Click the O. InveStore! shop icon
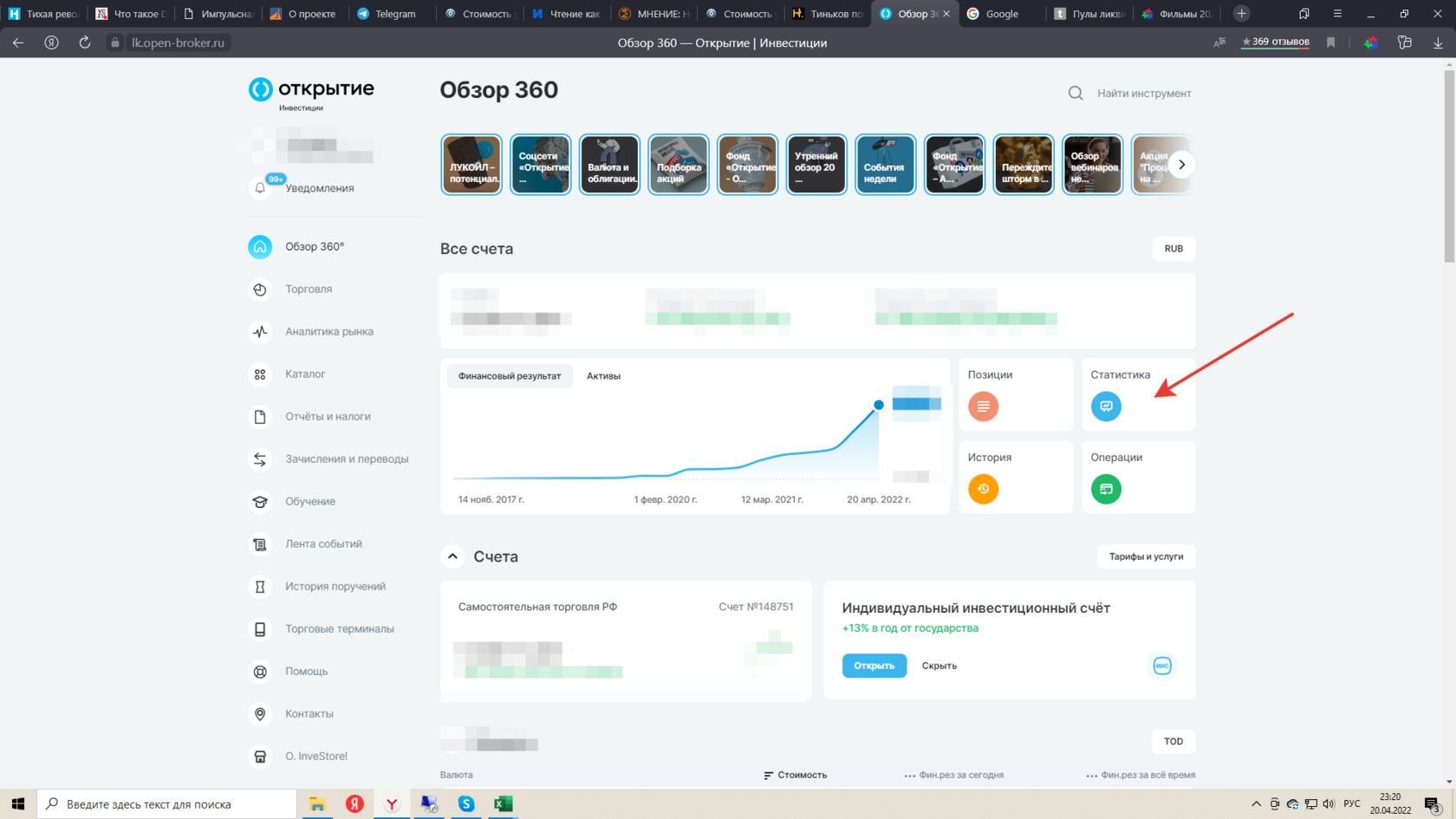The height and width of the screenshot is (819, 1456). [260, 756]
